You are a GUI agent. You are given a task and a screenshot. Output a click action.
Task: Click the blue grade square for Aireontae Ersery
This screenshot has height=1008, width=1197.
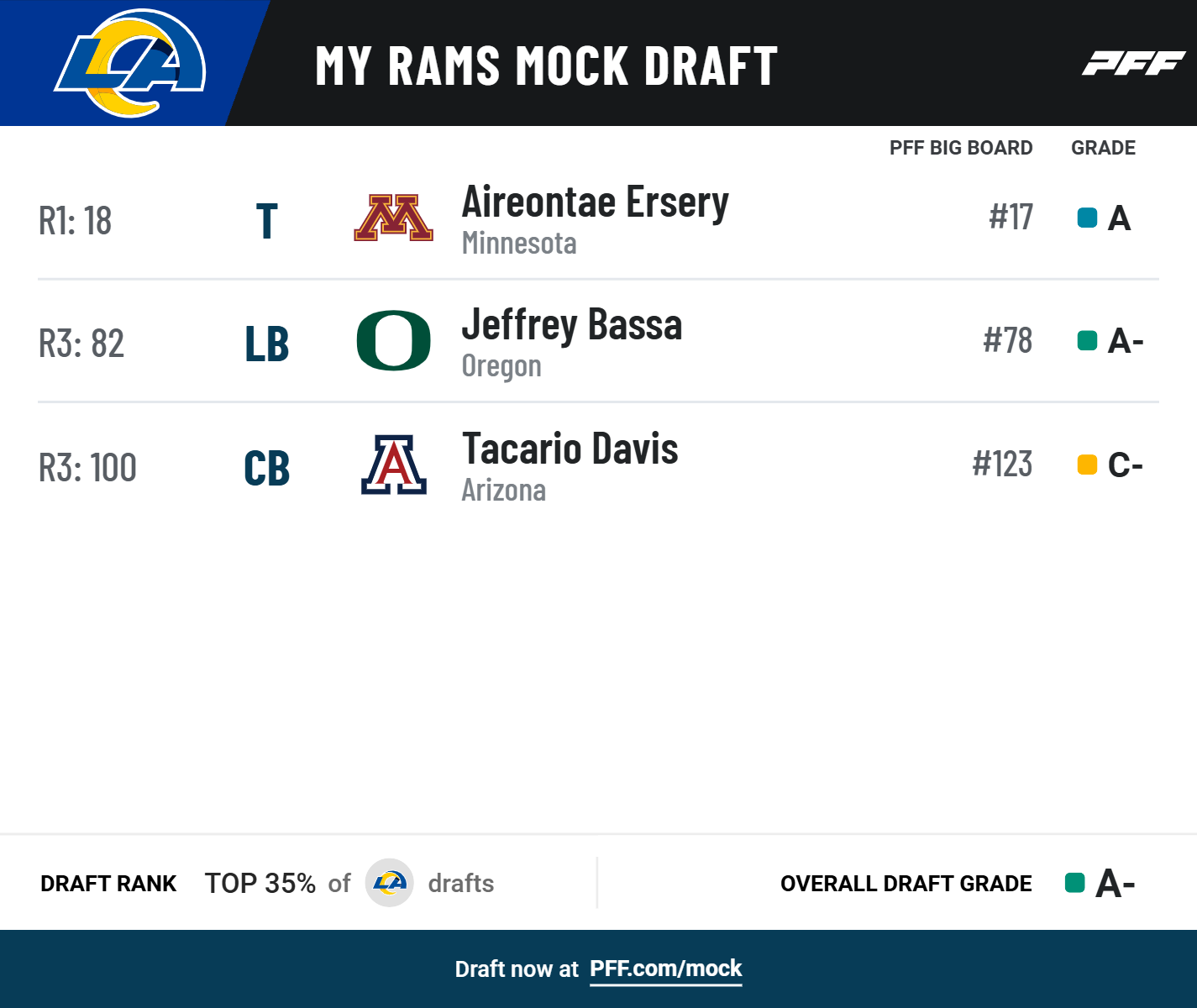(1087, 218)
